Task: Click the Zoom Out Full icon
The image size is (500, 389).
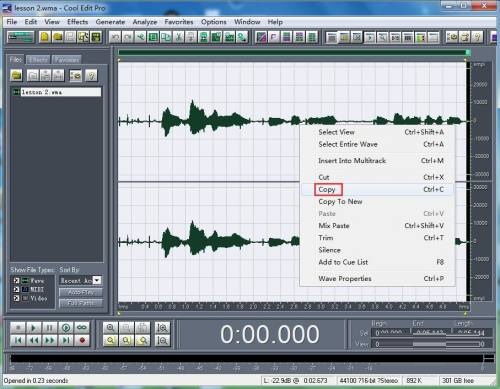Action: (142, 328)
